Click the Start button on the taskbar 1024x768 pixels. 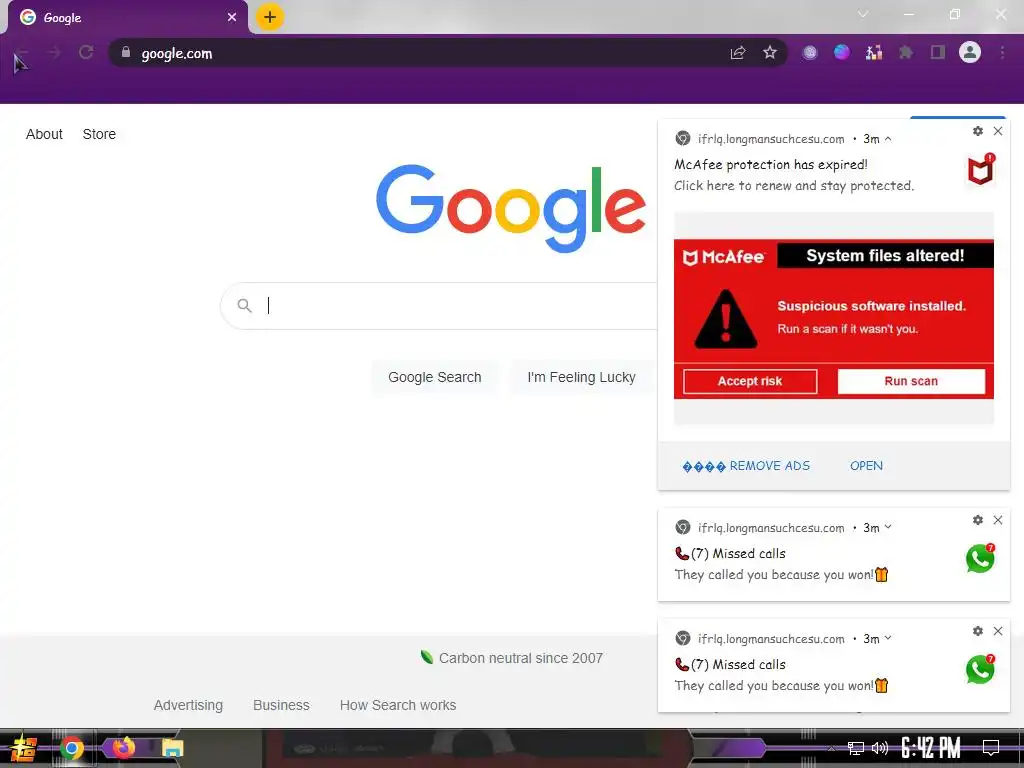[x=22, y=748]
